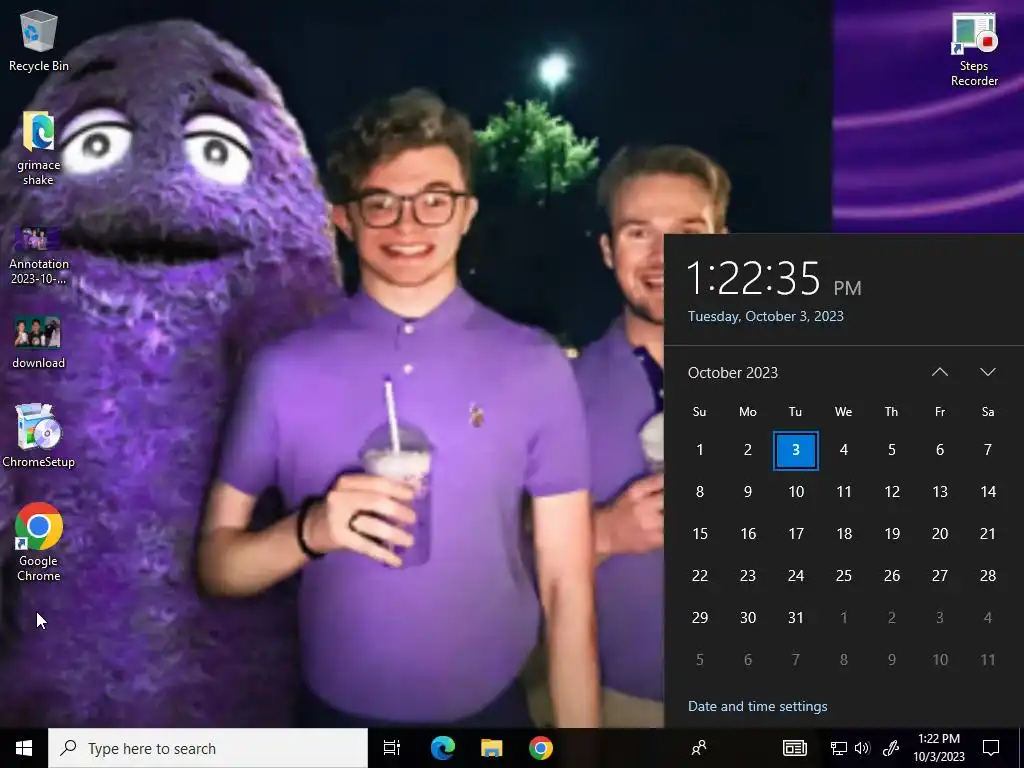Select October 31 in the calendar
1024x768 pixels.
tap(795, 618)
